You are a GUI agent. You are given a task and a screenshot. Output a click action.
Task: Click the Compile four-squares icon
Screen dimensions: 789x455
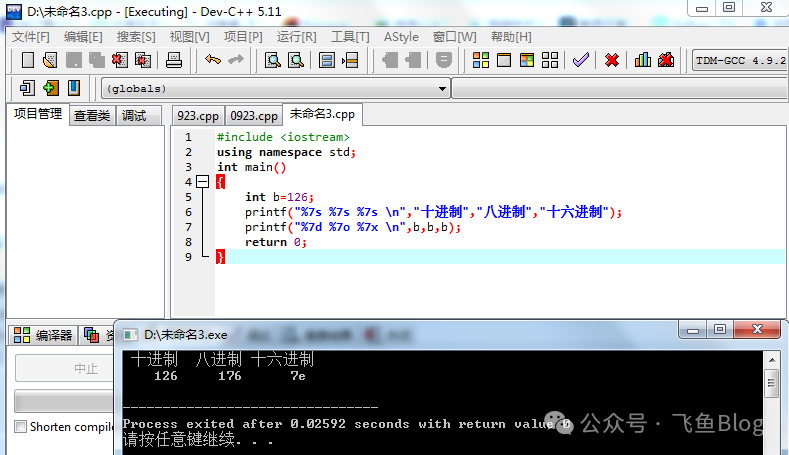(x=481, y=60)
